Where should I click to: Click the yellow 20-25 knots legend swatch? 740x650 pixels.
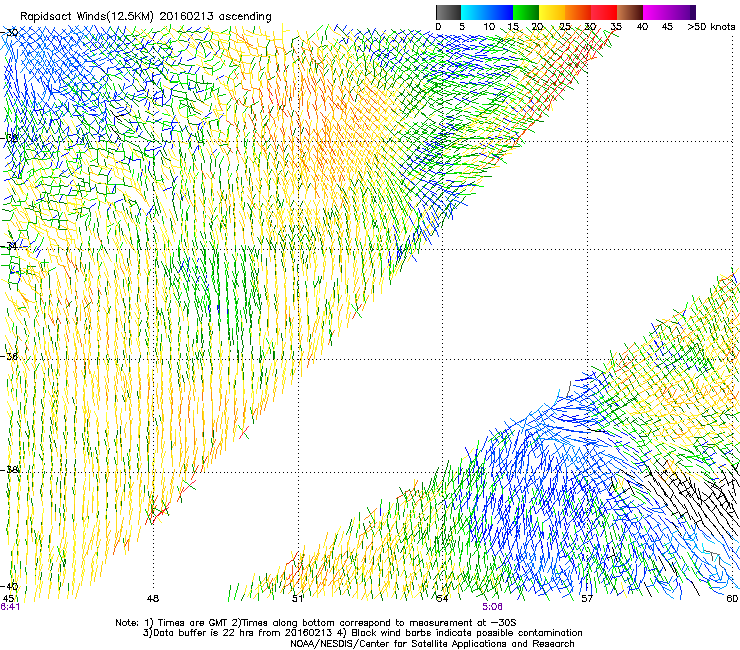coord(552,12)
